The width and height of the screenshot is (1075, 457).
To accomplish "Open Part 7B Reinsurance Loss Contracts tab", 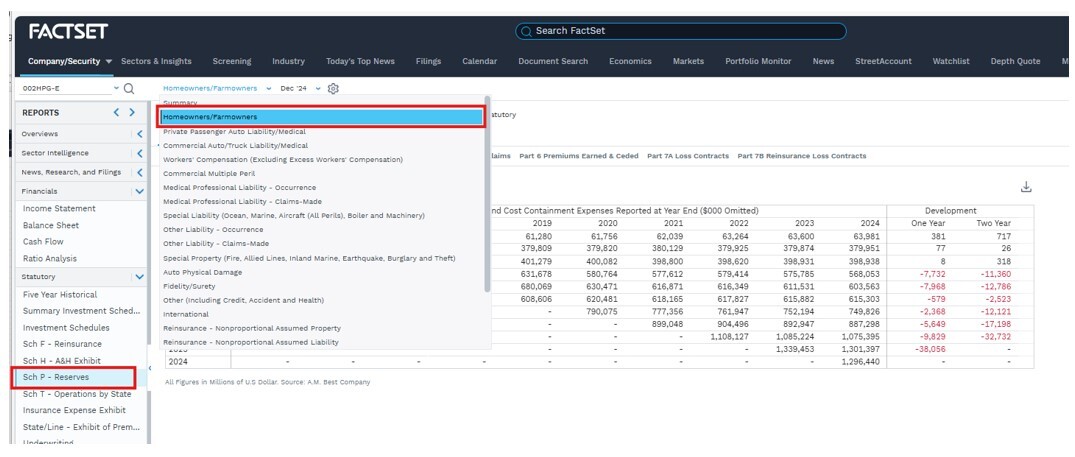I will [x=801, y=156].
